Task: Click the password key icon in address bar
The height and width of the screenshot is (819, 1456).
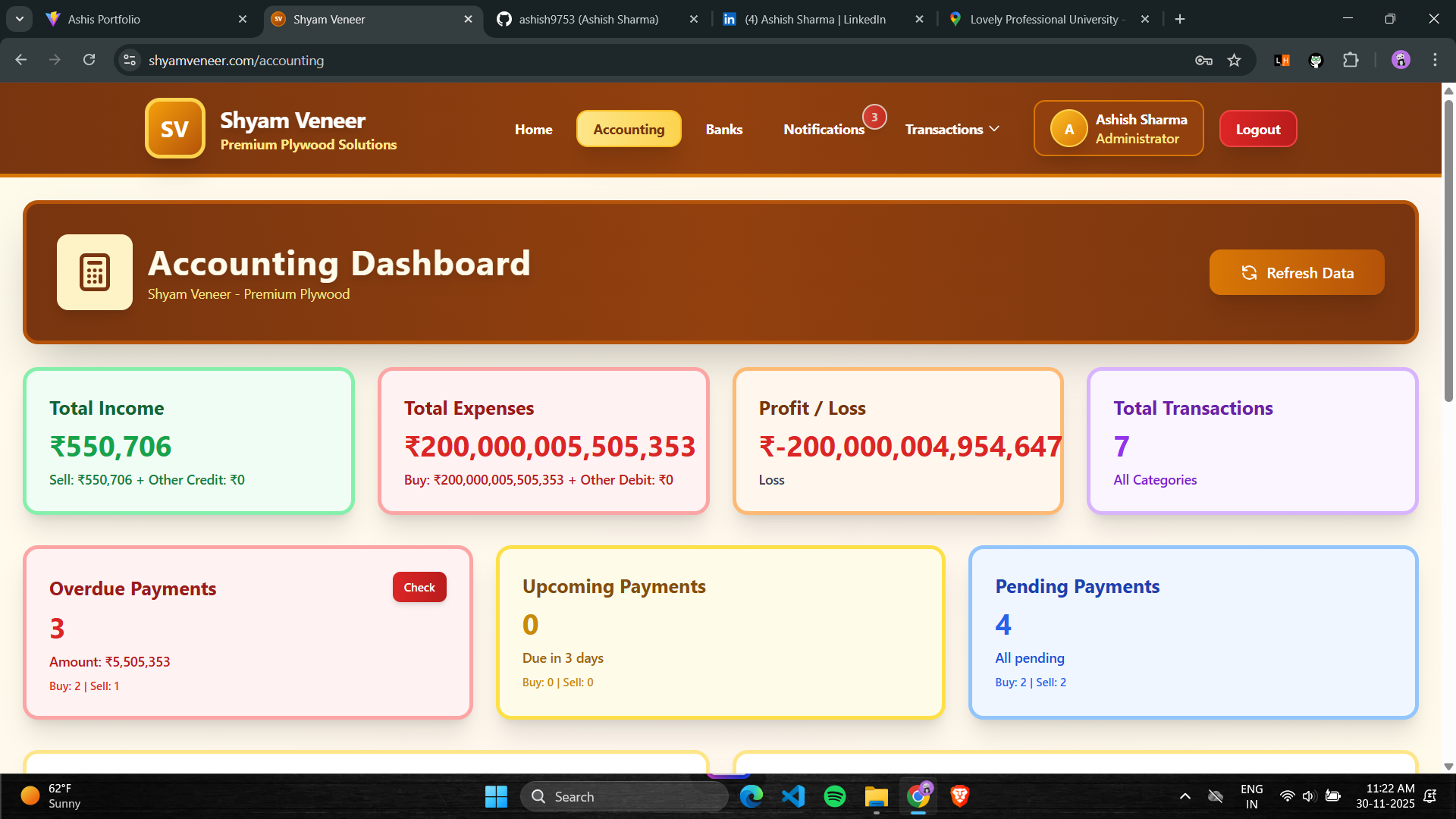Action: tap(1203, 60)
